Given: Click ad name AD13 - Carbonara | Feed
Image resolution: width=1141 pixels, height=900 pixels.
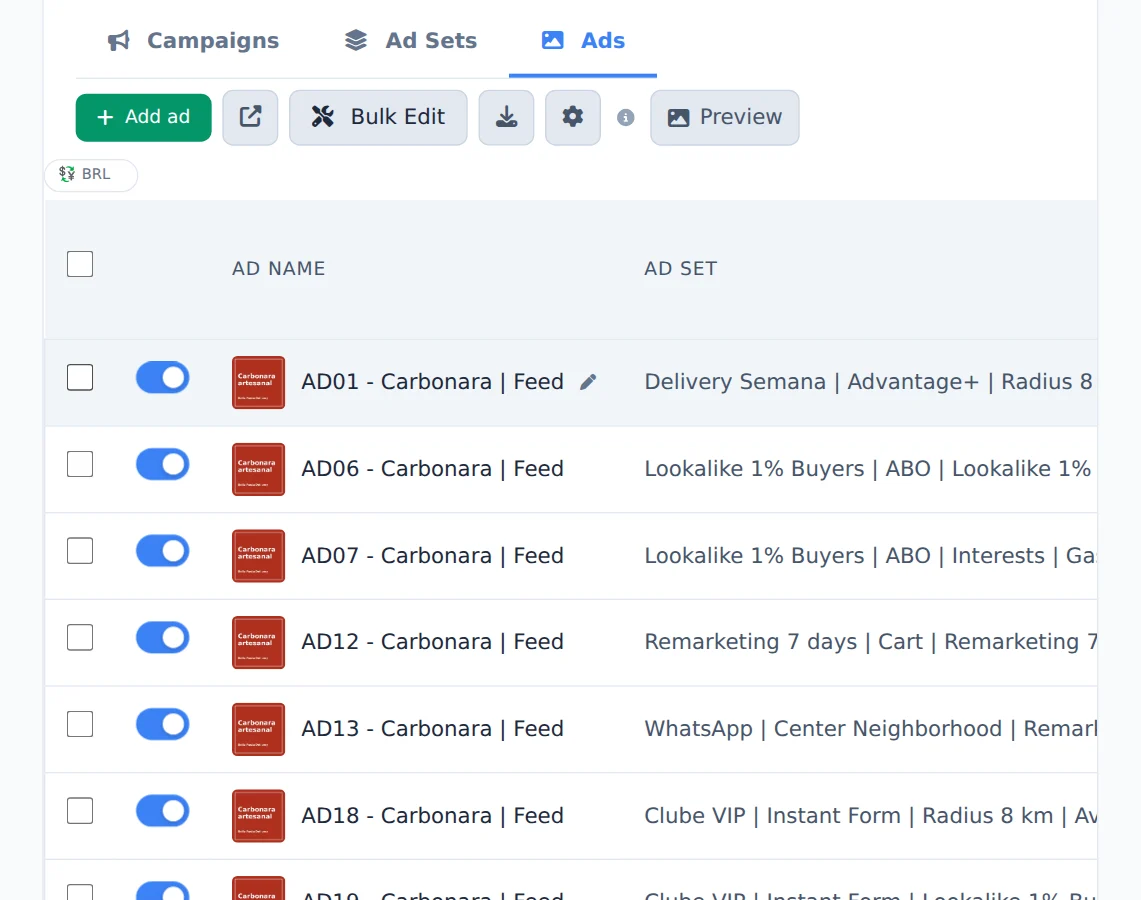Looking at the screenshot, I should point(432,728).
